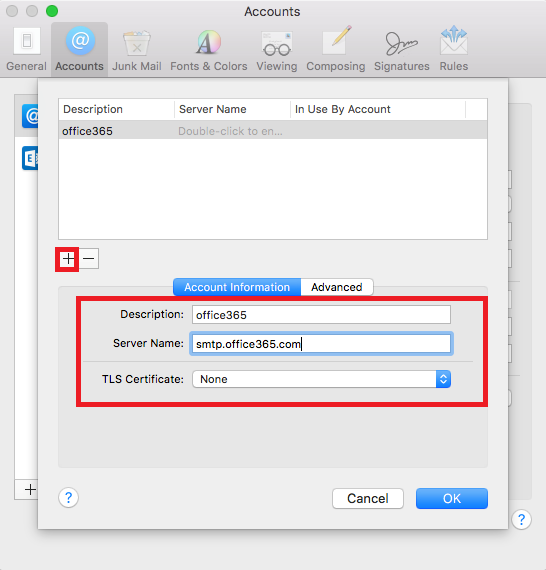This screenshot has width=546, height=570.
Task: Open help in the server list sheet
Action: [68, 497]
